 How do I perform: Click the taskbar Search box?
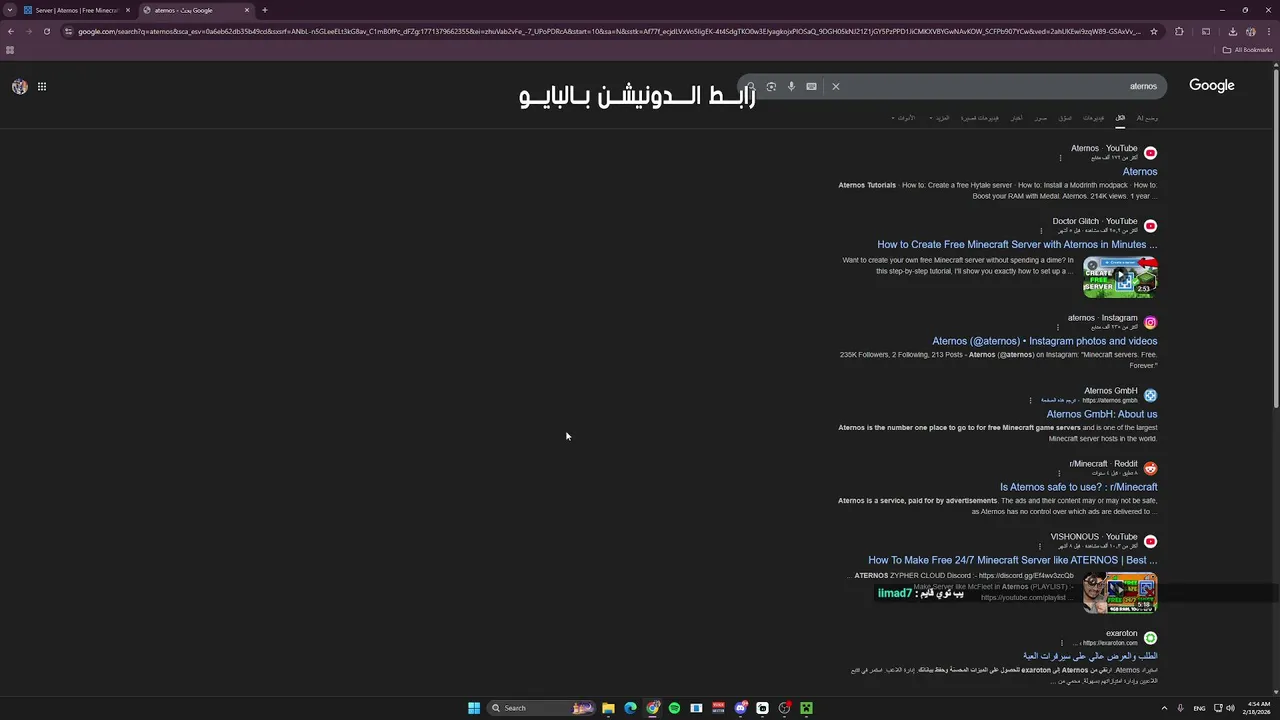pos(541,708)
